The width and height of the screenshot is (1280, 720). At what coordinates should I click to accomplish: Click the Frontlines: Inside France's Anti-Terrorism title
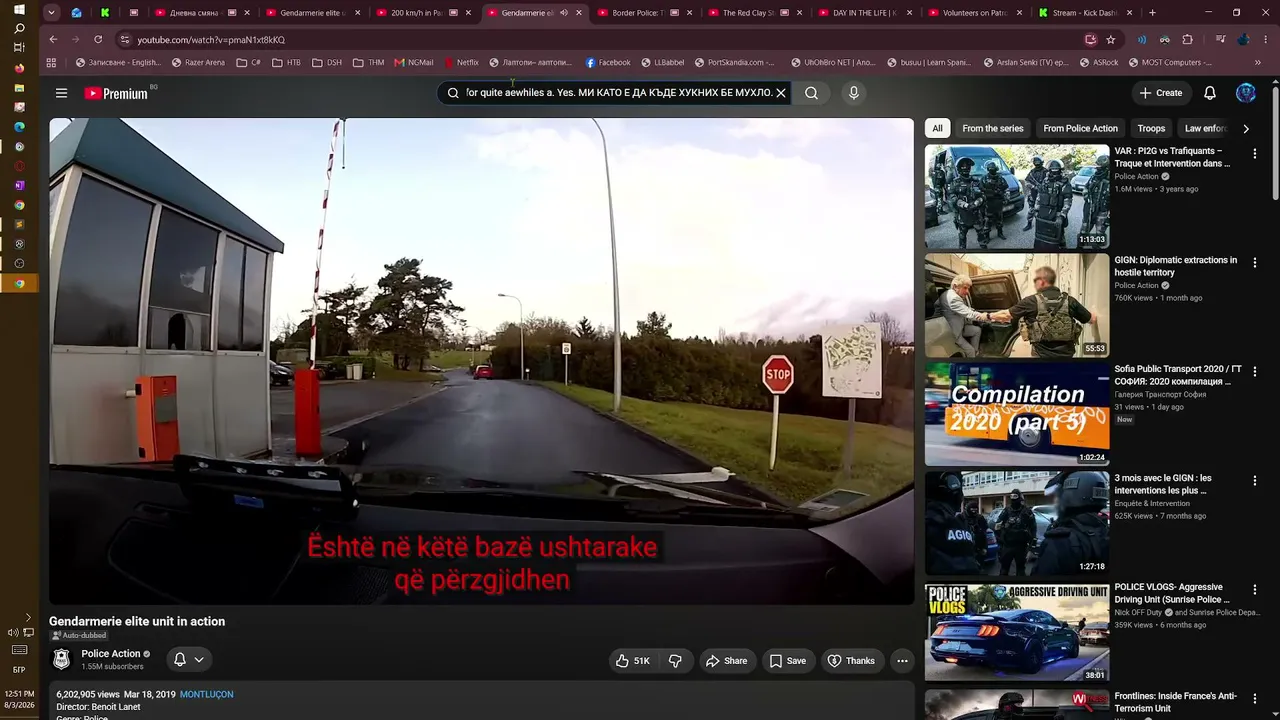click(x=1175, y=702)
